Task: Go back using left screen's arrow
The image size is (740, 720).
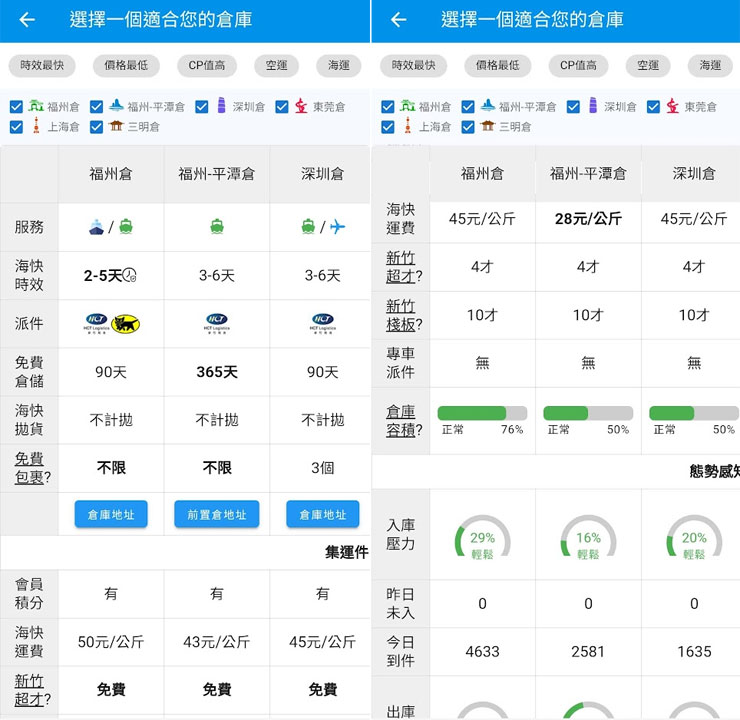Action: point(27,19)
